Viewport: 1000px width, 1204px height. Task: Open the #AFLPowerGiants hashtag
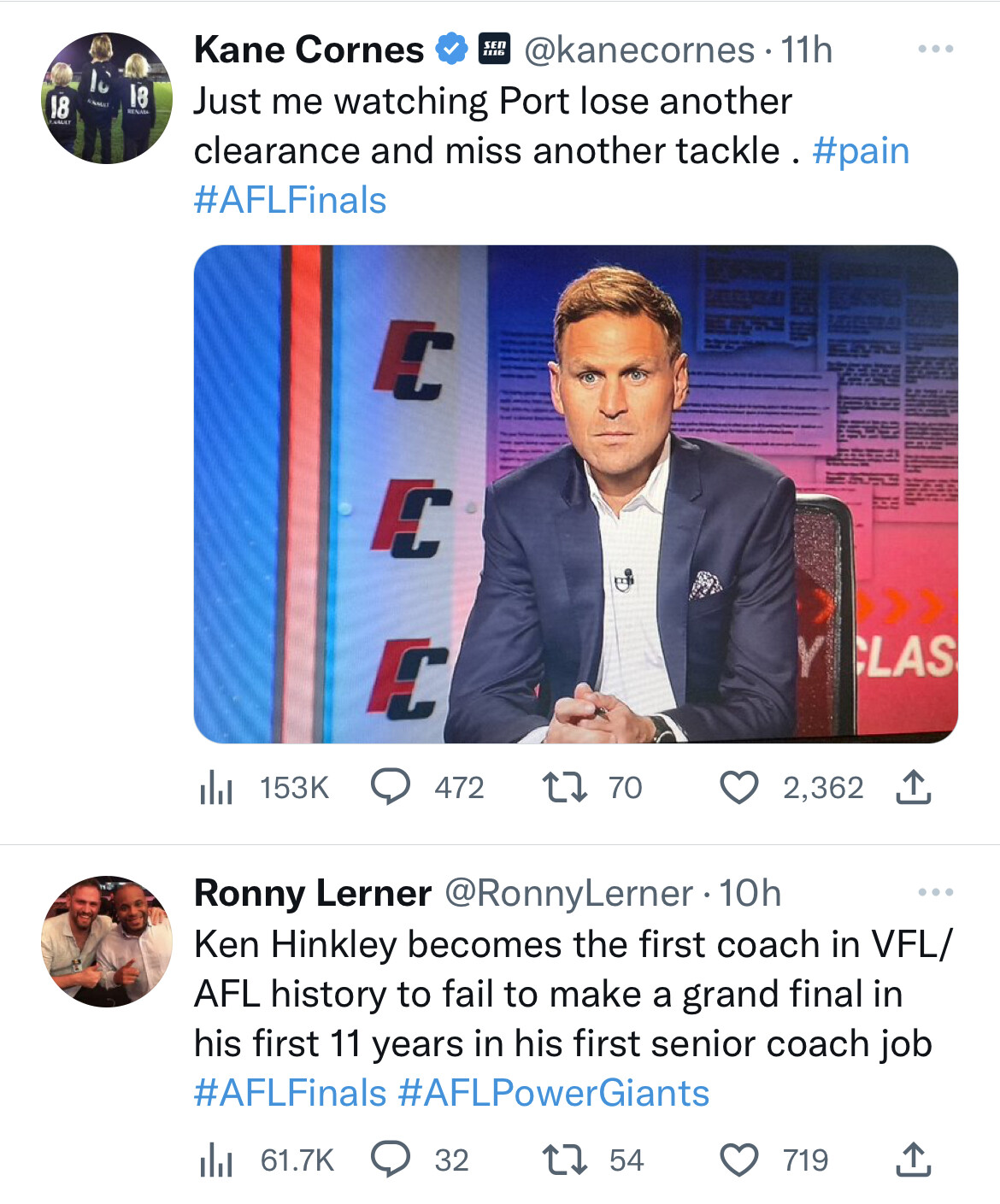coord(554,1094)
